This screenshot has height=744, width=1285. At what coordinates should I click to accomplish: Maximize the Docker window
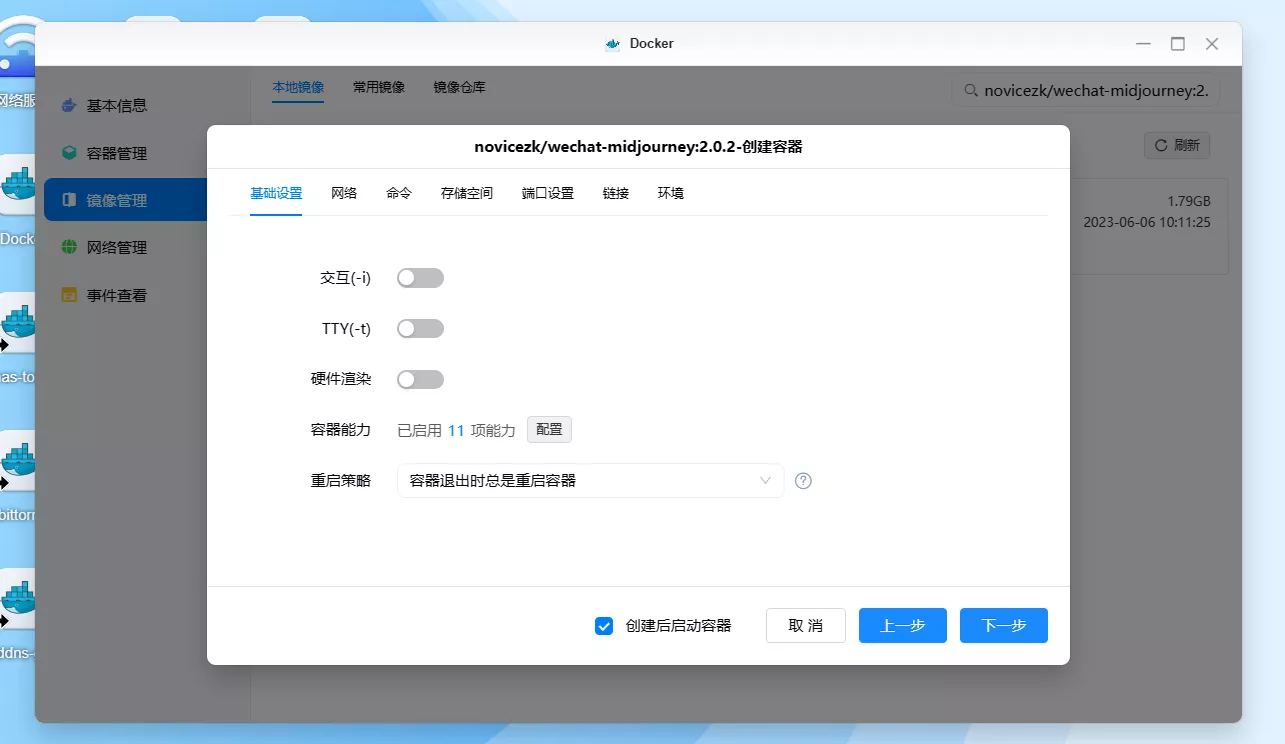pyautogui.click(x=1178, y=44)
